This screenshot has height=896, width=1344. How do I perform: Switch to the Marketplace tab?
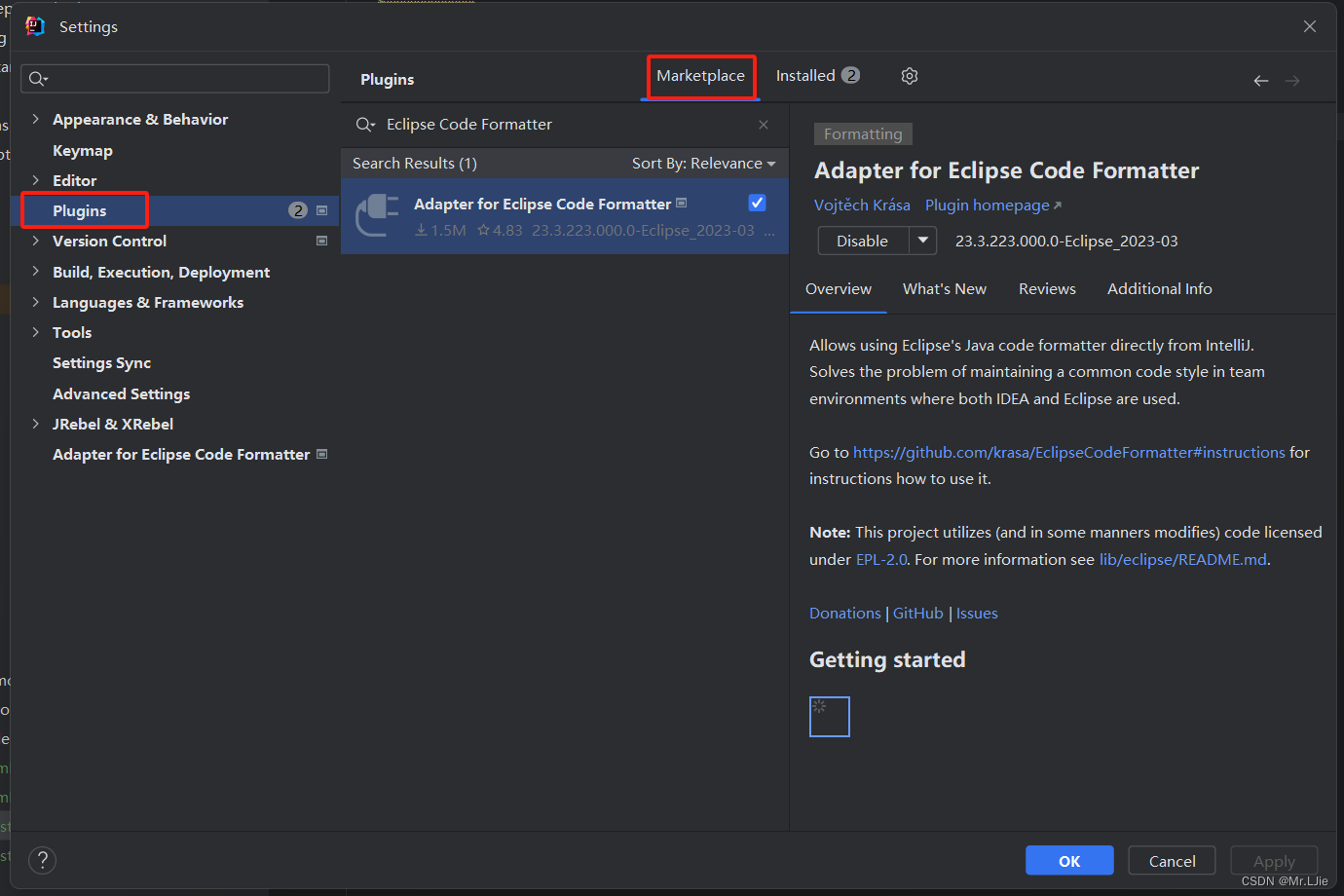point(700,76)
